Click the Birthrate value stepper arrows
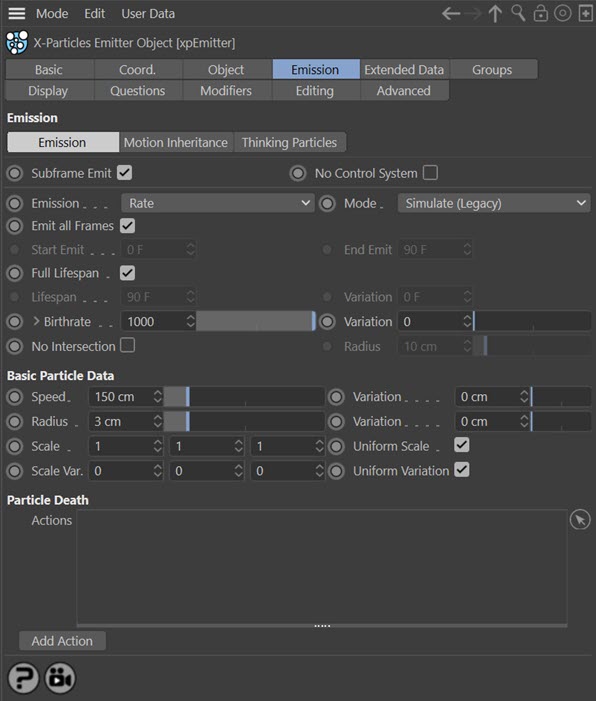Screen dimensions: 596x701 [190, 321]
